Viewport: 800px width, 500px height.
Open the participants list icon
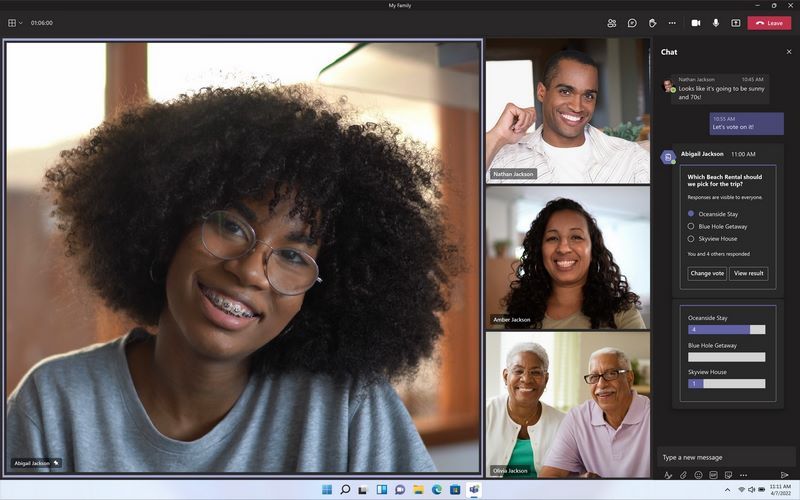coord(611,23)
